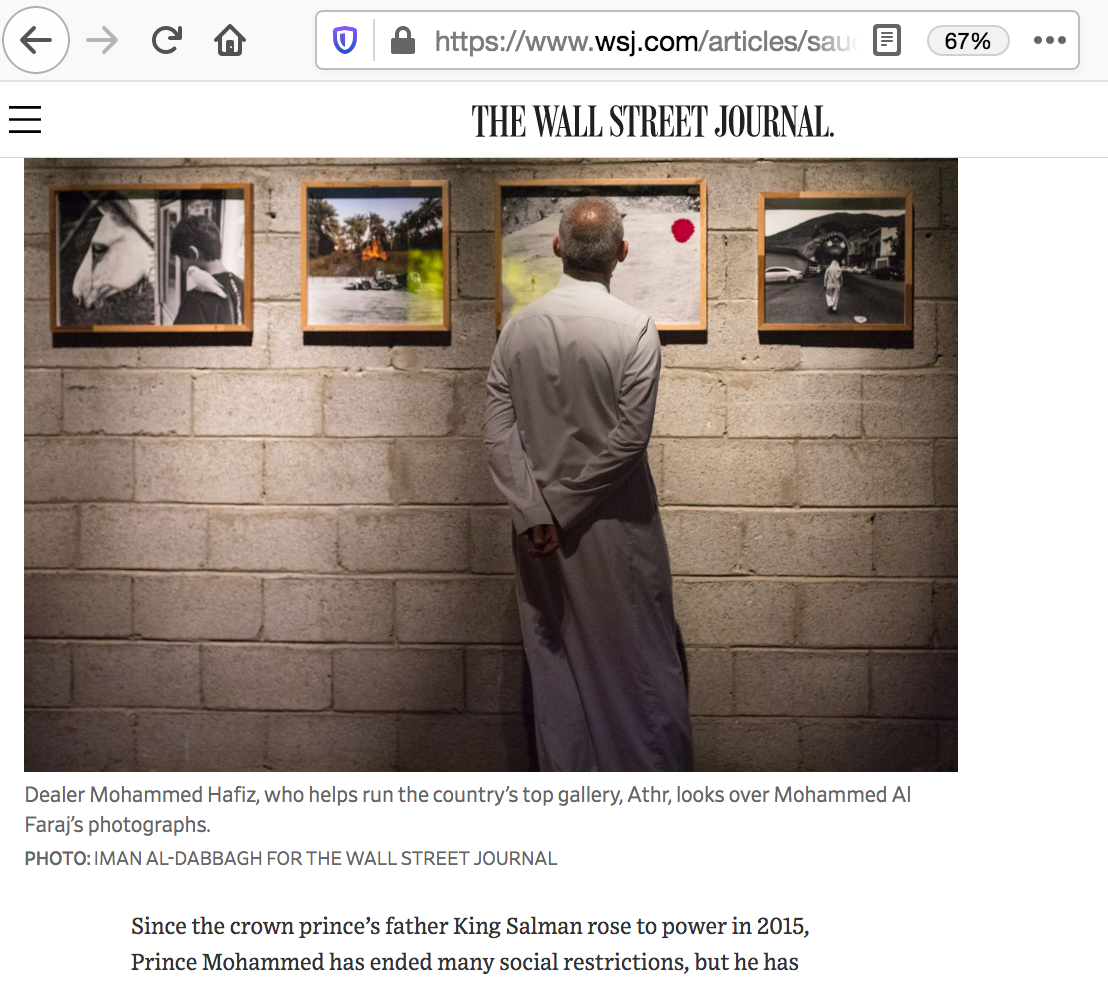
Task: Open the tracking protection shield icon
Action: tap(345, 40)
